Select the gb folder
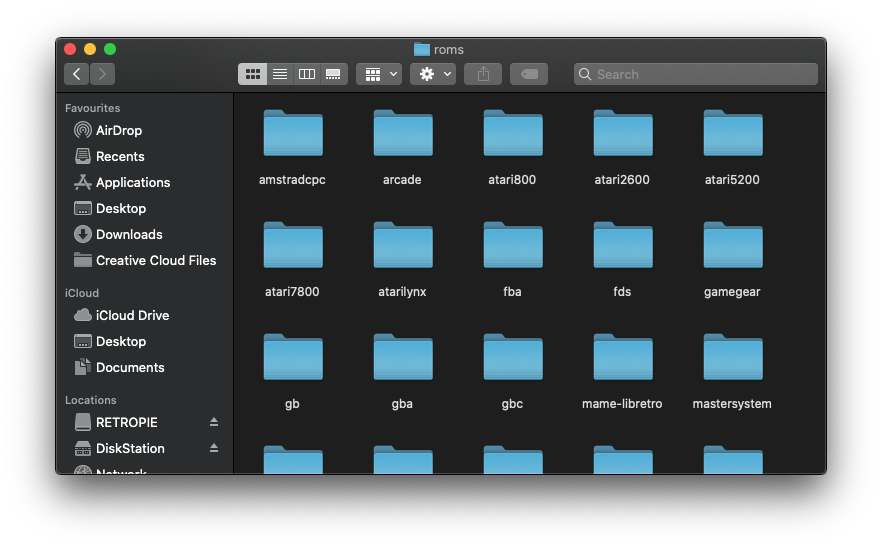882x548 pixels. click(292, 358)
